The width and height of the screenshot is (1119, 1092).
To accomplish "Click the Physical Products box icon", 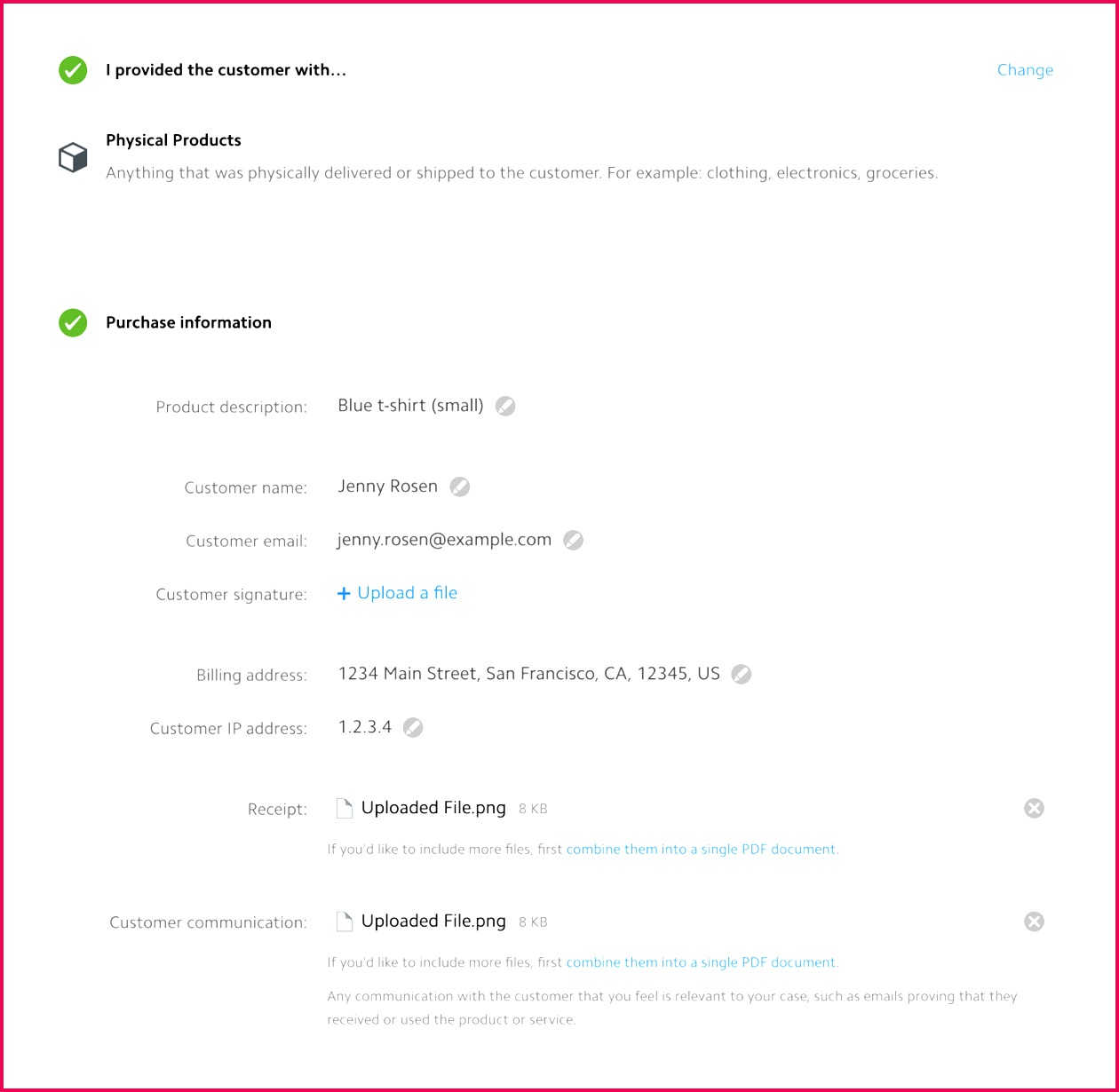I will coord(73,157).
